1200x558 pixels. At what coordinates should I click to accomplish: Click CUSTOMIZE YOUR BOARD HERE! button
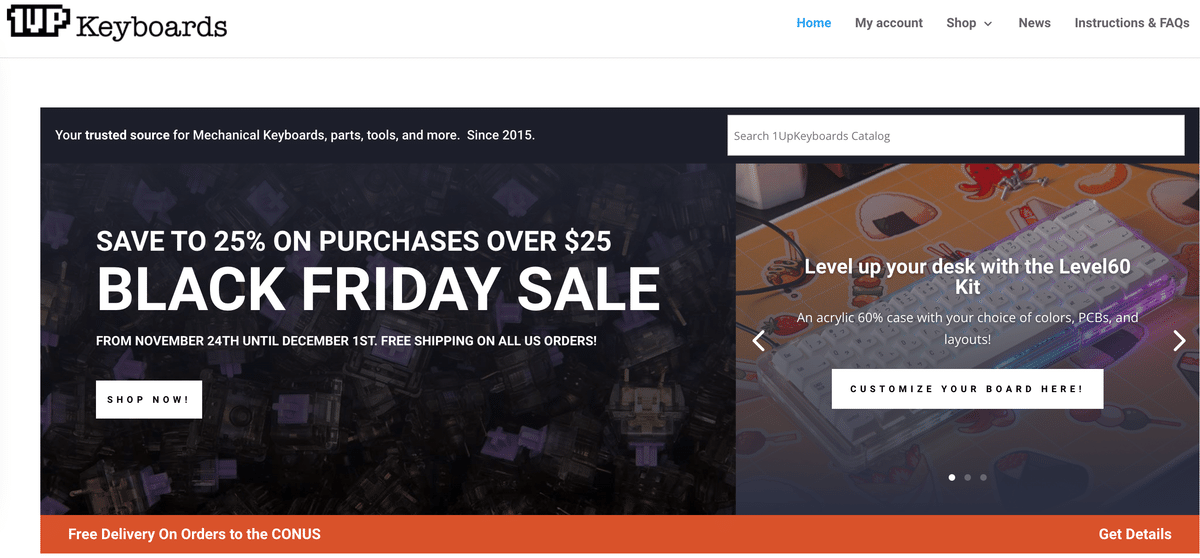(967, 389)
